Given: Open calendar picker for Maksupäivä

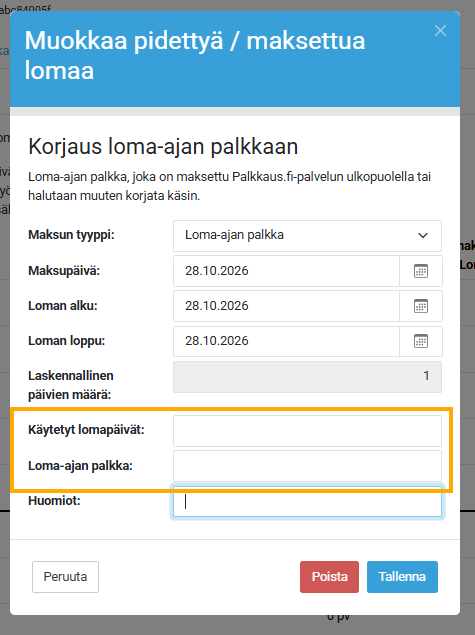Looking at the screenshot, I should coord(421,271).
